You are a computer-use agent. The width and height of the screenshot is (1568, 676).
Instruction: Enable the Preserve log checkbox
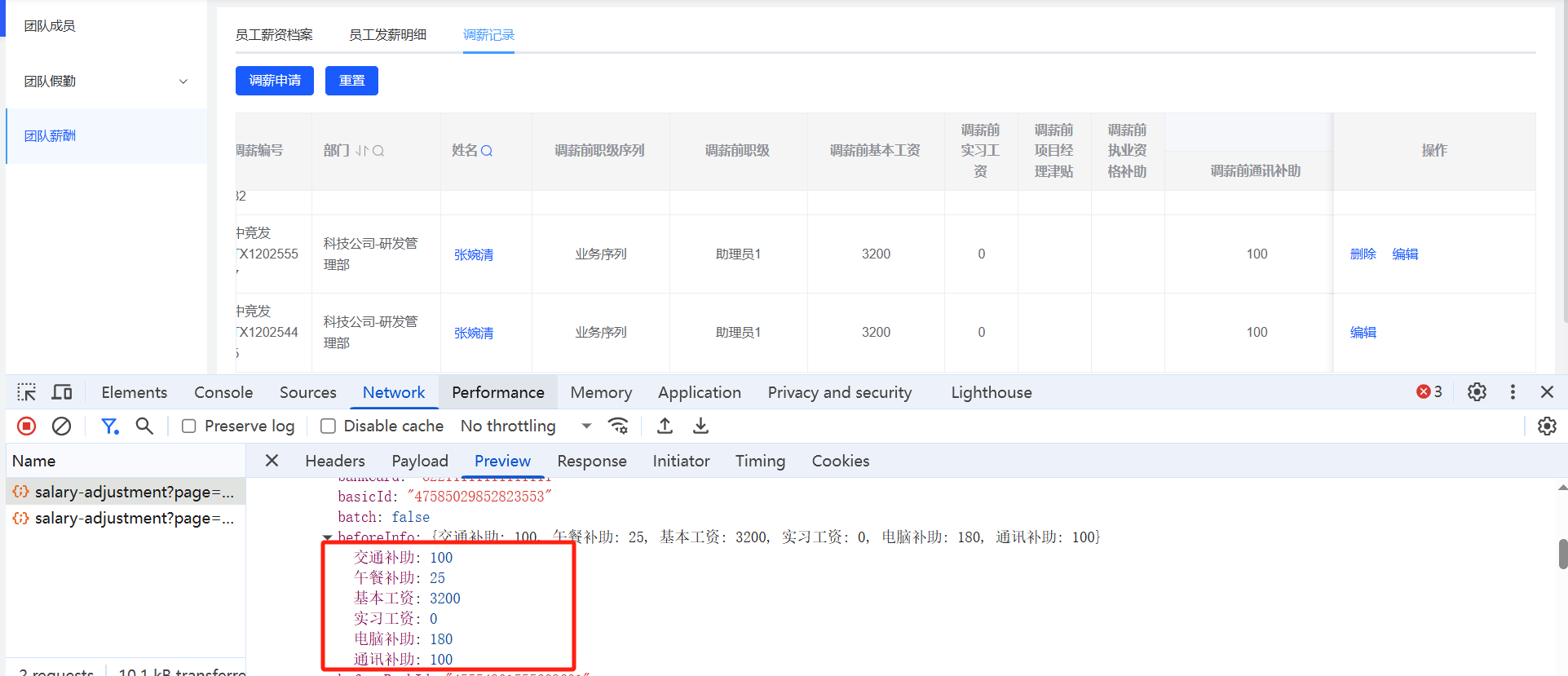(189, 426)
